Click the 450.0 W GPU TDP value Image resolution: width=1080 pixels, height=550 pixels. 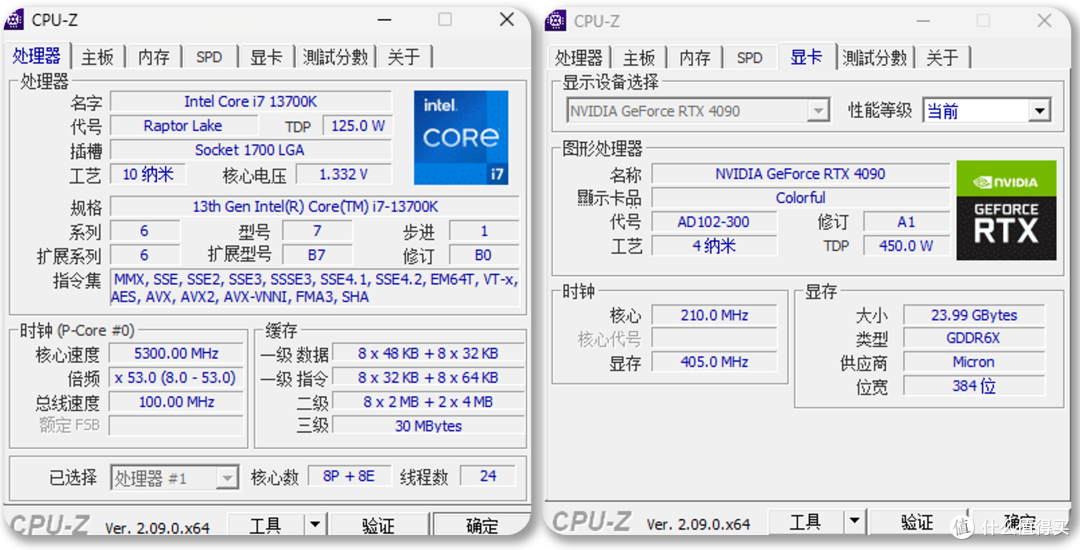906,246
